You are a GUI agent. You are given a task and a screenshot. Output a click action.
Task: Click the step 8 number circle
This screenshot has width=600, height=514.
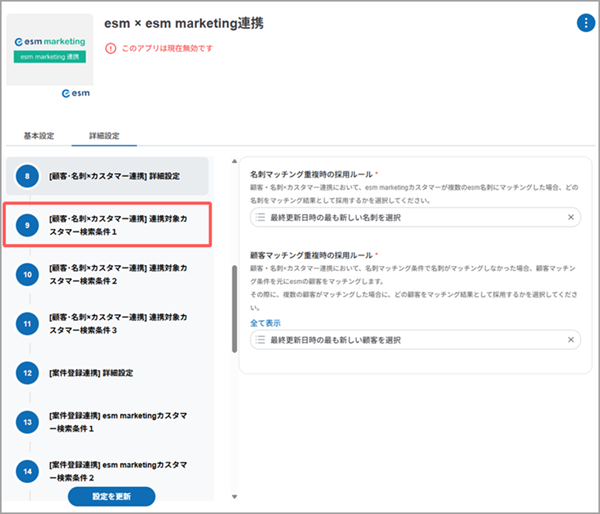pyautogui.click(x=28, y=176)
